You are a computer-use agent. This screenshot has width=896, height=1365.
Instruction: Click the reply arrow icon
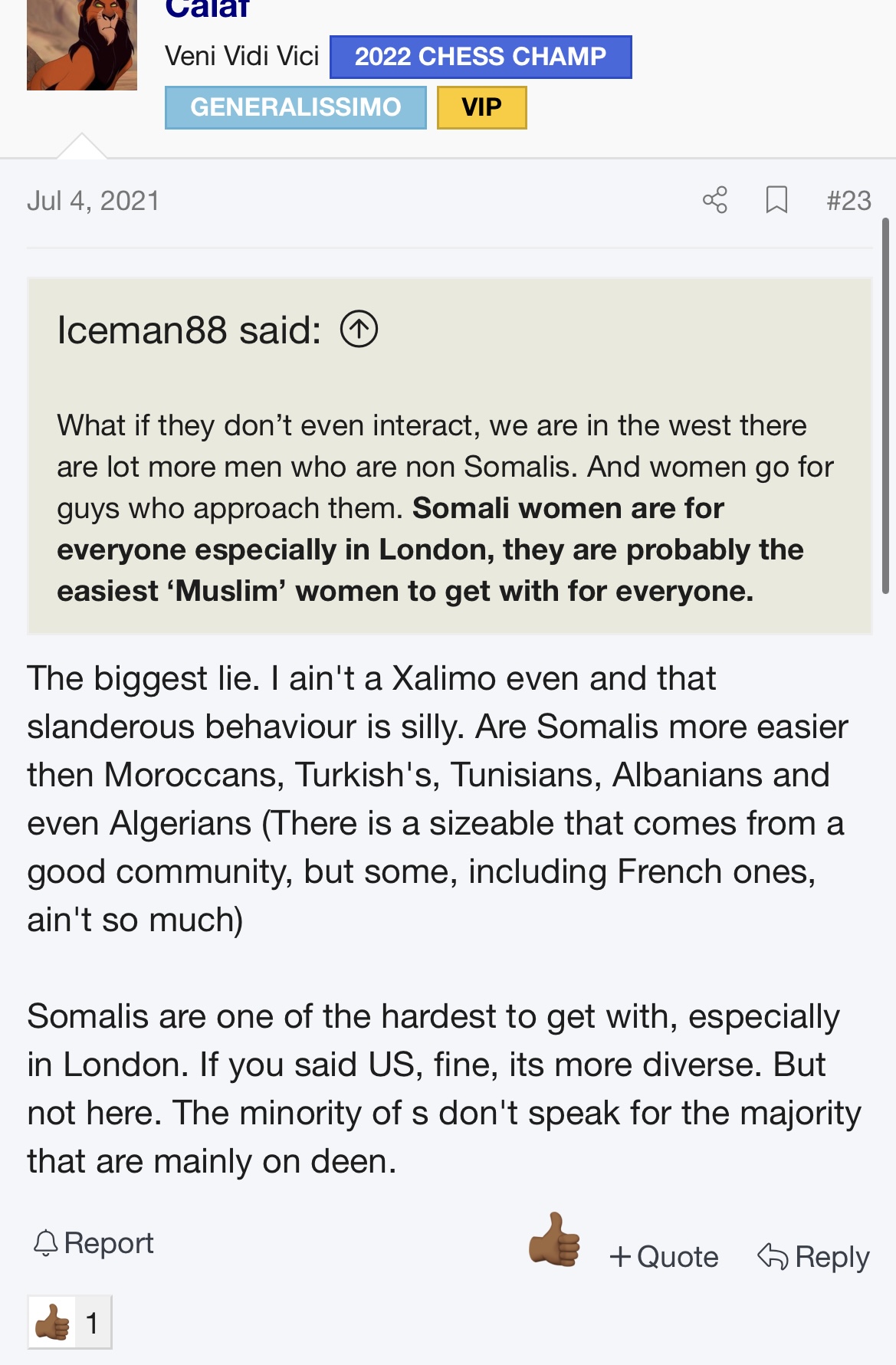(x=773, y=1257)
